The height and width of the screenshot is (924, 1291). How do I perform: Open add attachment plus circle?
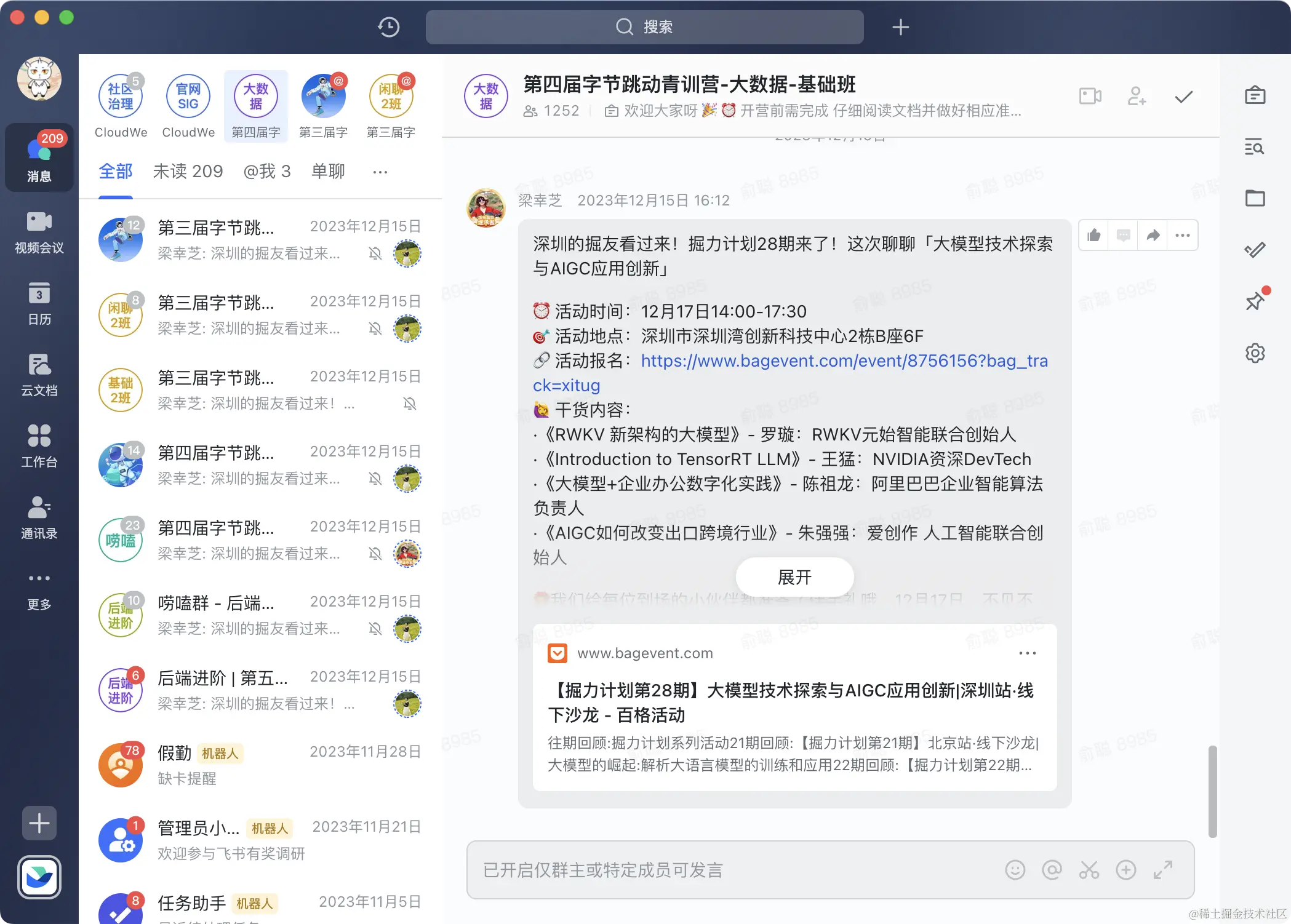(x=1126, y=870)
